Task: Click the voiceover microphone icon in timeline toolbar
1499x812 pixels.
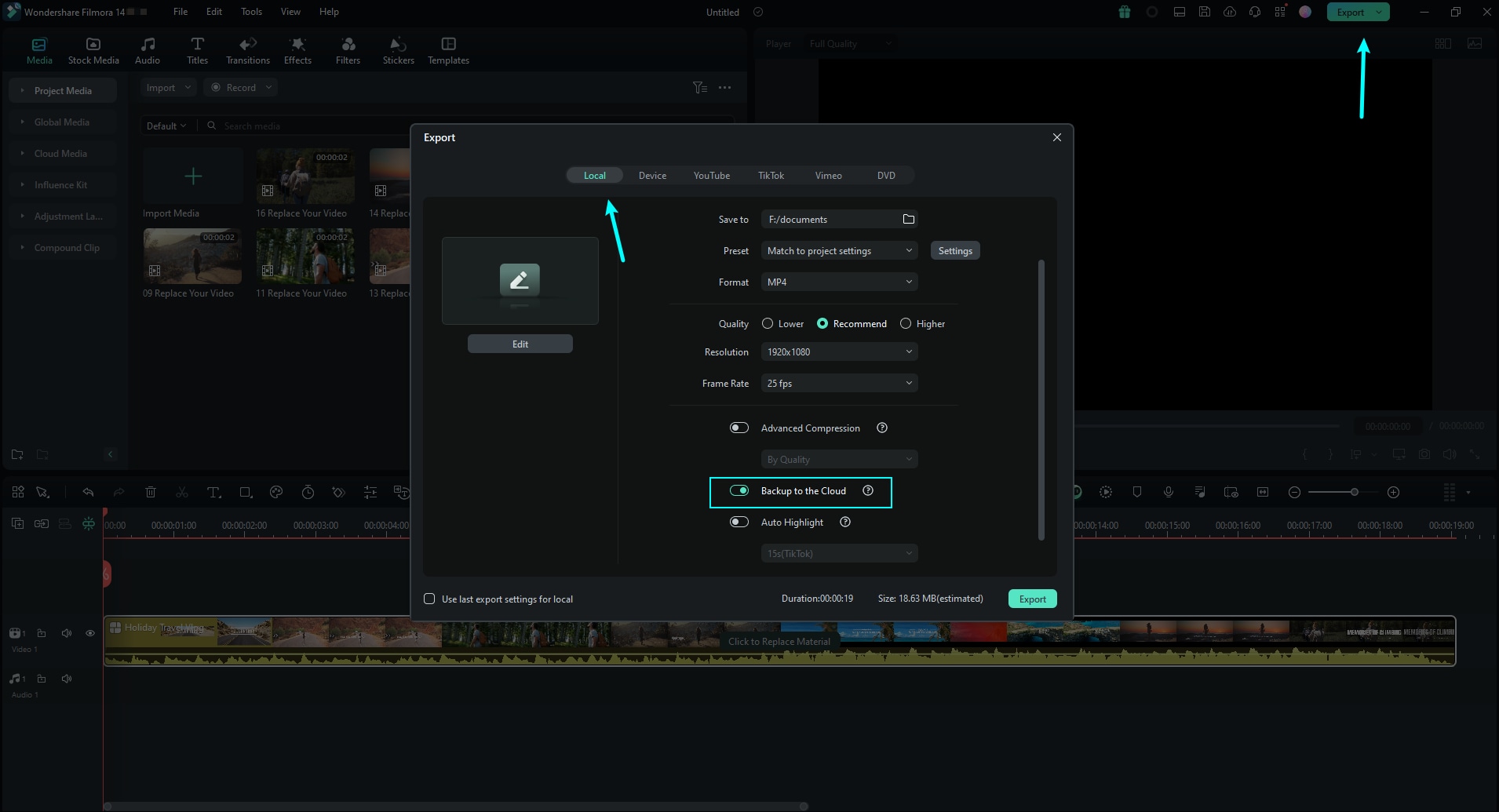Action: click(x=1169, y=492)
